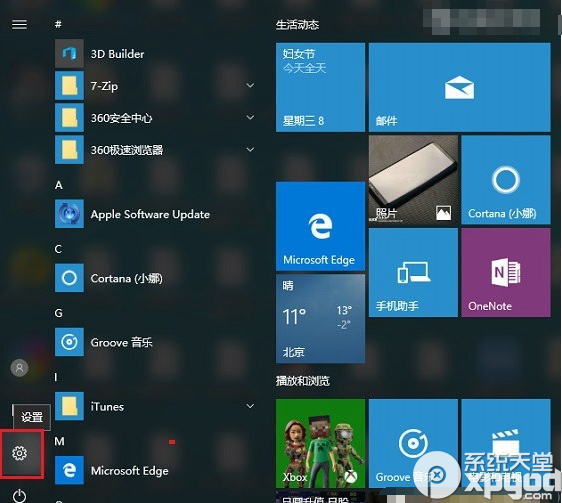Viewport: 562px width, 503px height.
Task: Expand the 7-Zip folder chevron
Action: [x=251, y=85]
